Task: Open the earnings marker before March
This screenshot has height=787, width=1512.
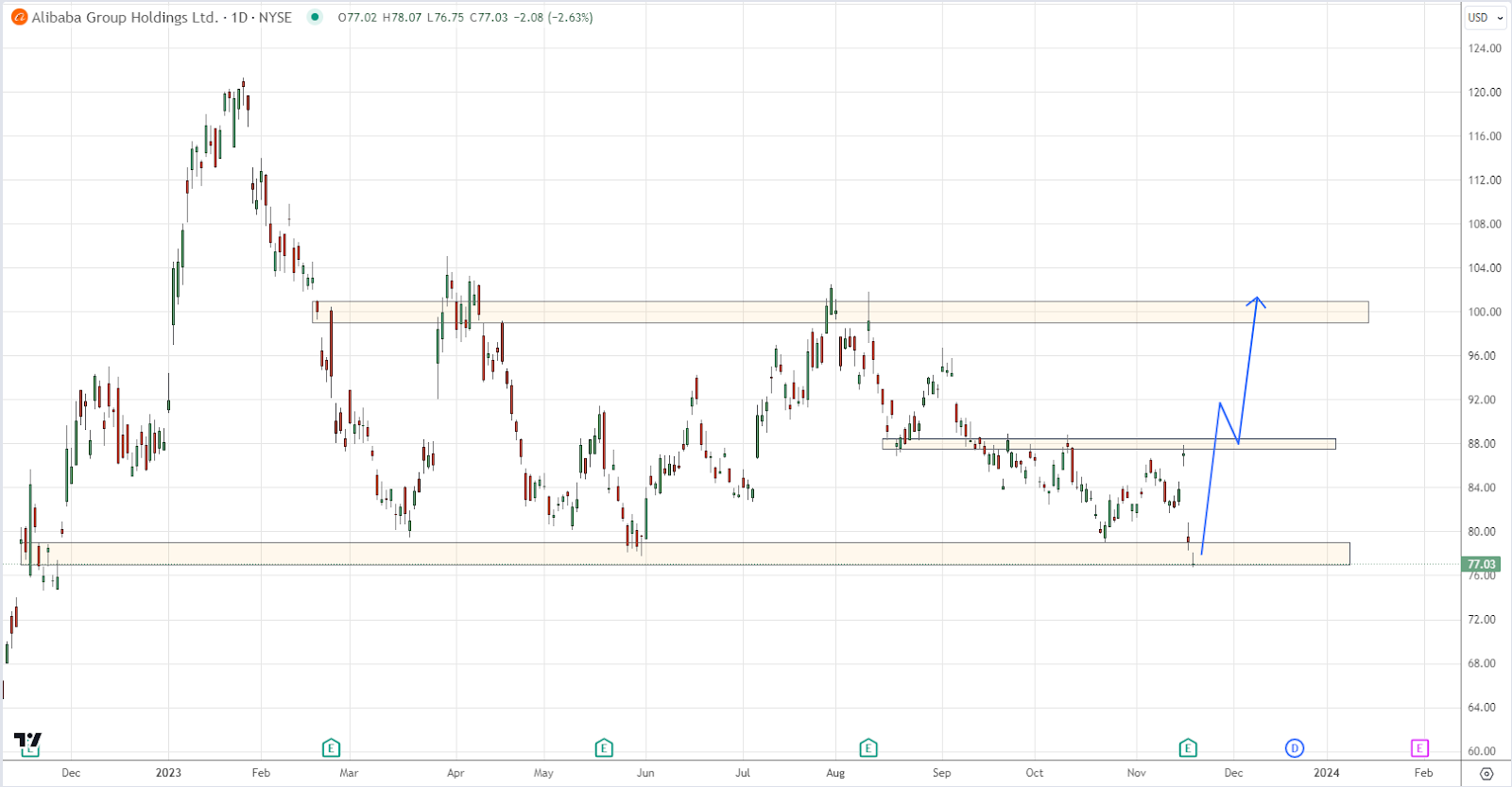Action: [x=331, y=748]
